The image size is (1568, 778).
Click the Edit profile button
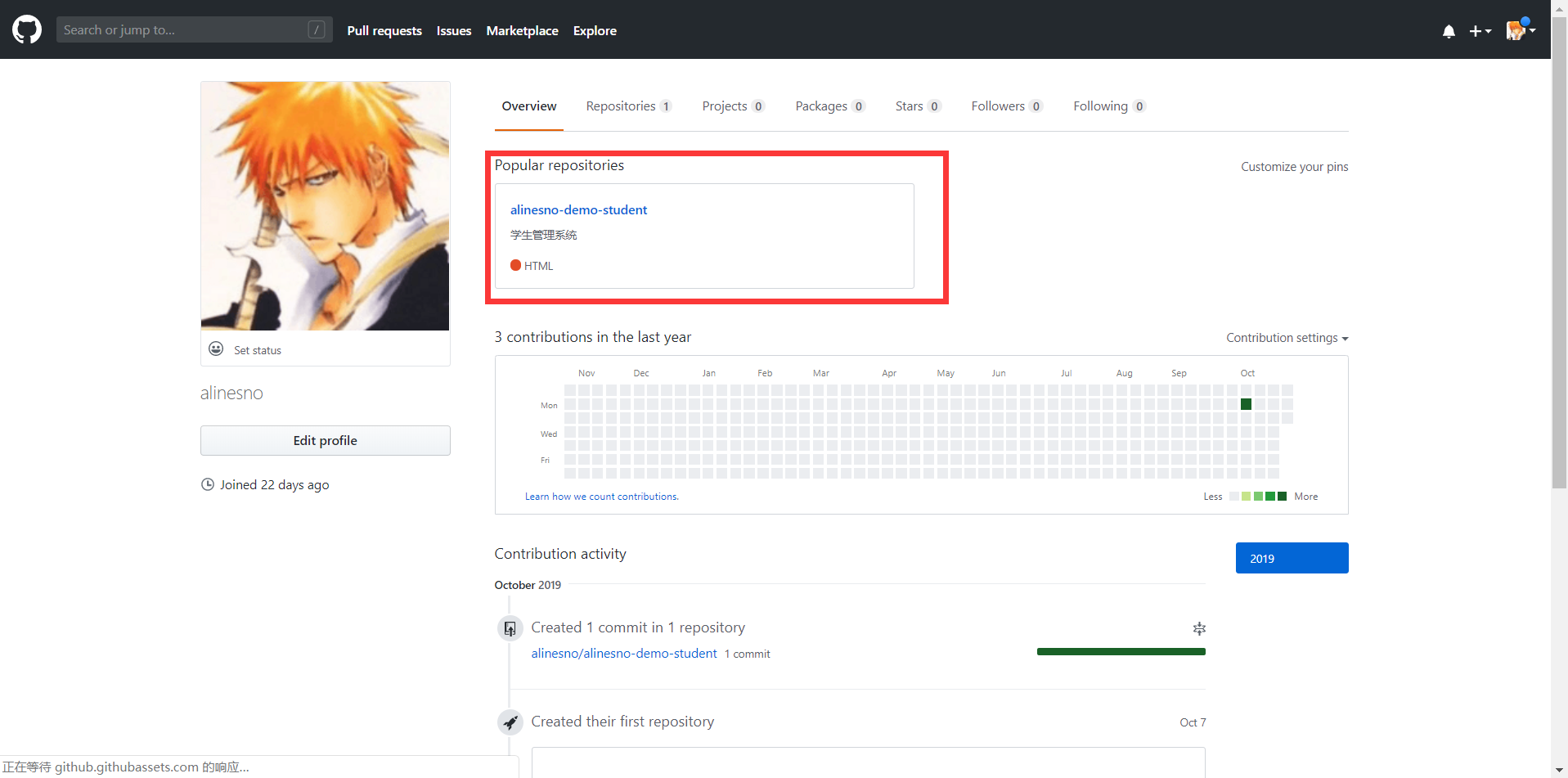[x=325, y=440]
